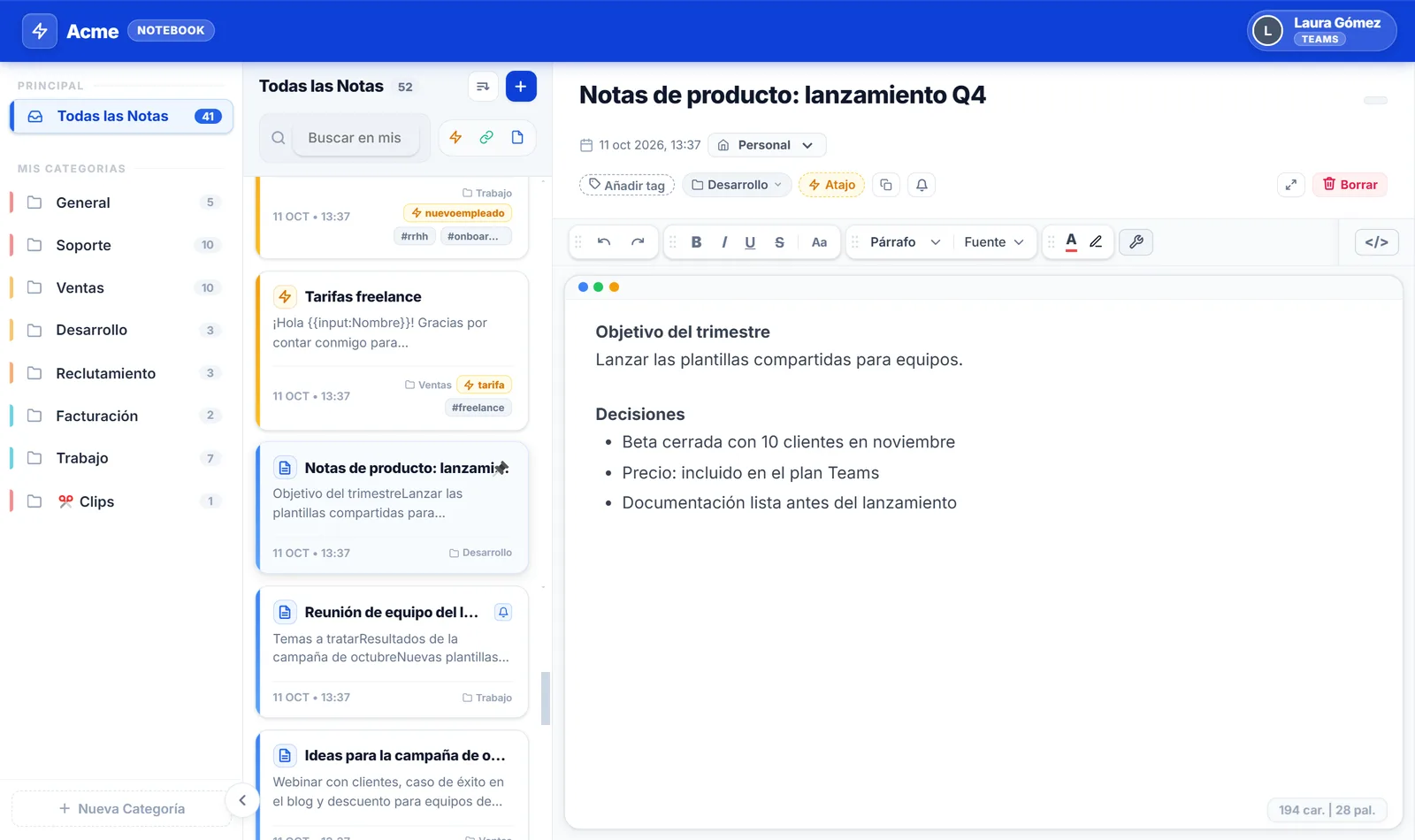
Task: Click the #rrhh tag
Action: click(x=414, y=236)
